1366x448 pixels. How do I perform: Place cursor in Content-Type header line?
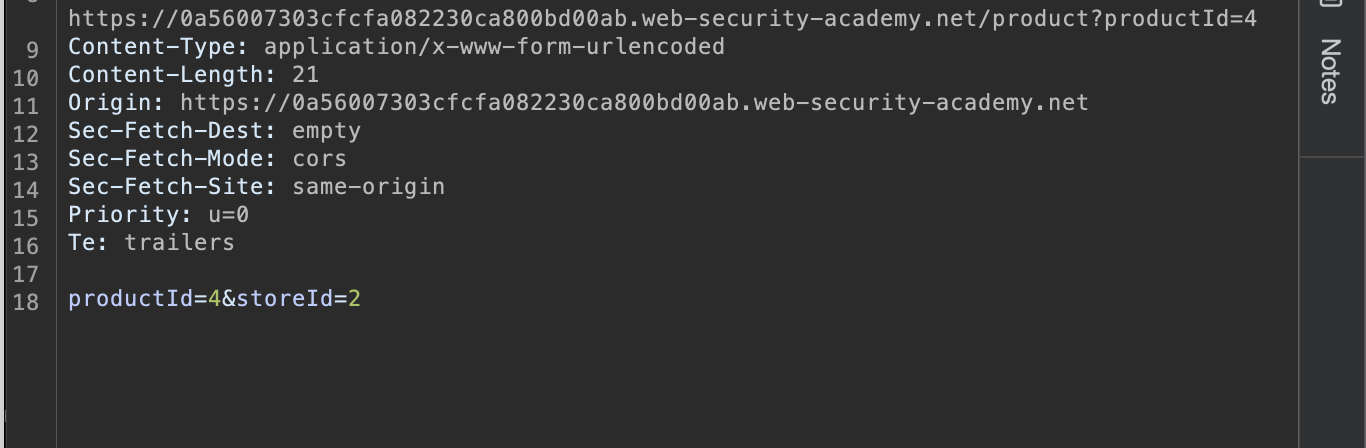pyautogui.click(x=396, y=46)
